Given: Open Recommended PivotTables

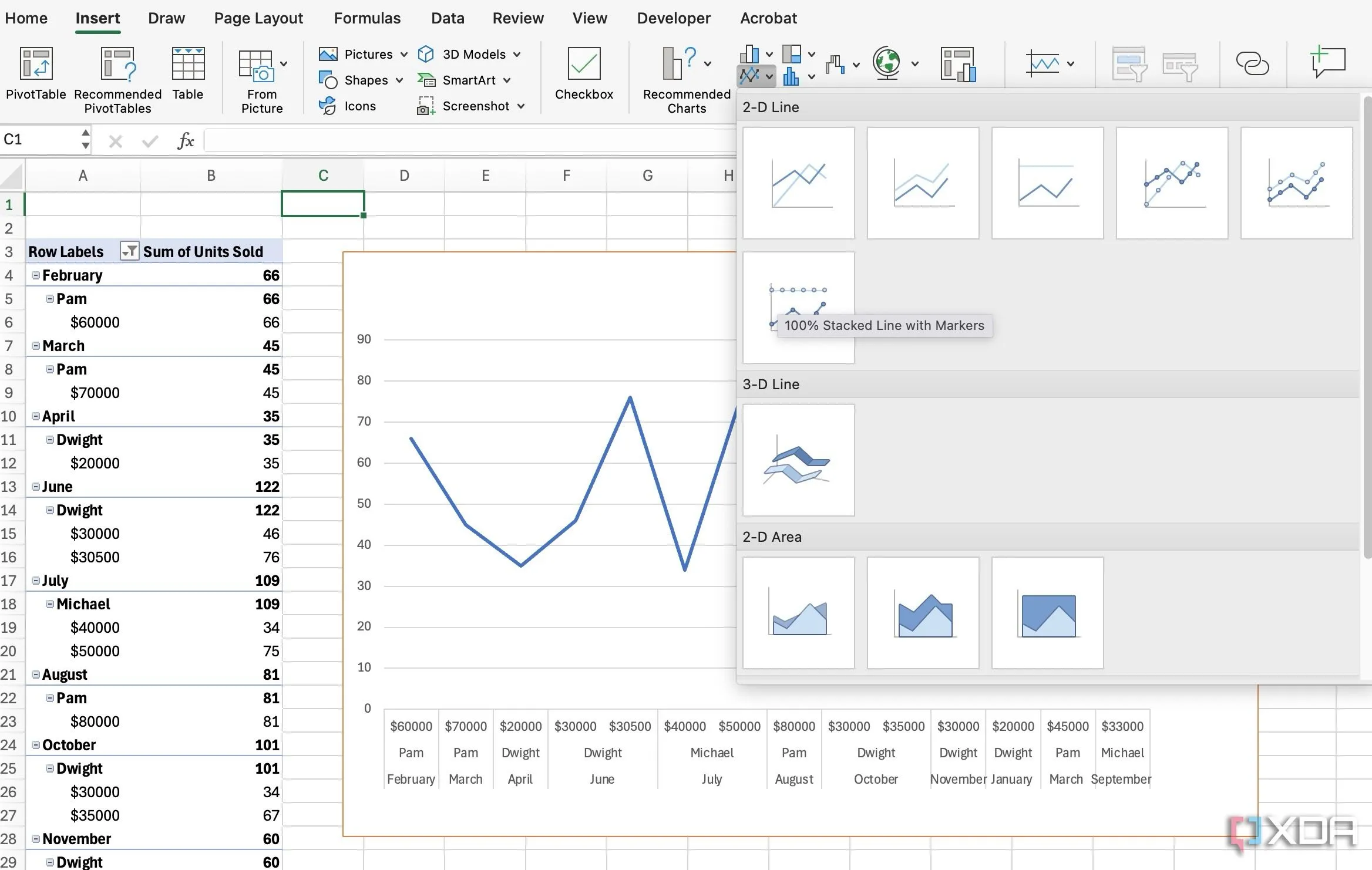Looking at the screenshot, I should (x=117, y=80).
